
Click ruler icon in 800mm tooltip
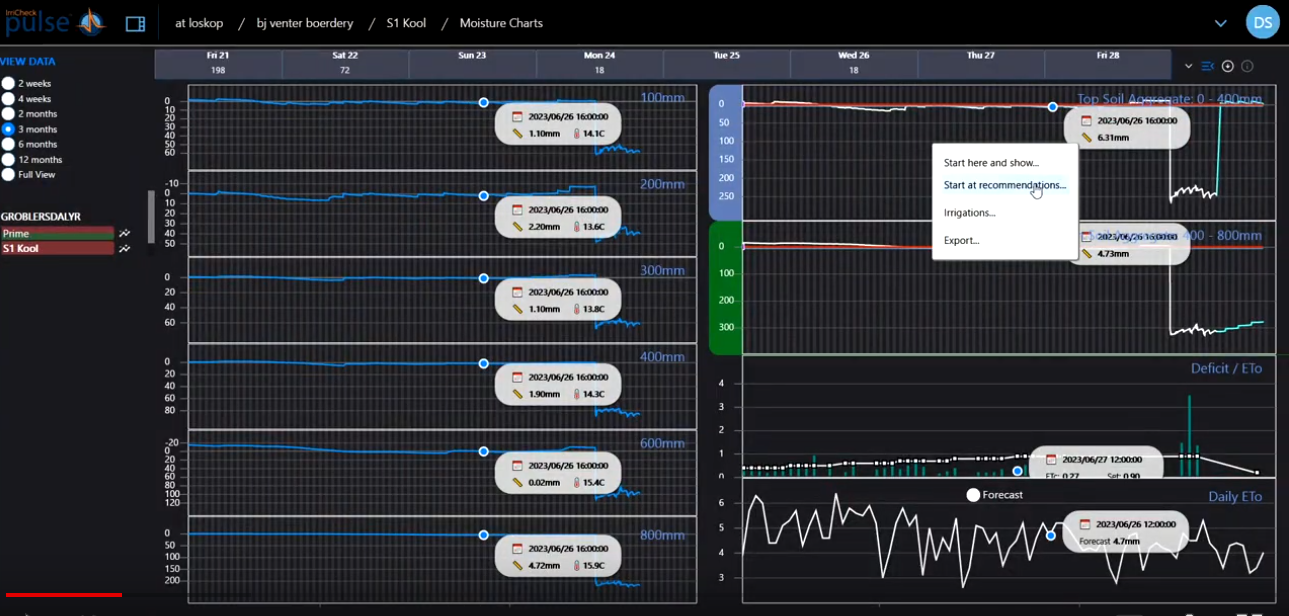pos(517,565)
